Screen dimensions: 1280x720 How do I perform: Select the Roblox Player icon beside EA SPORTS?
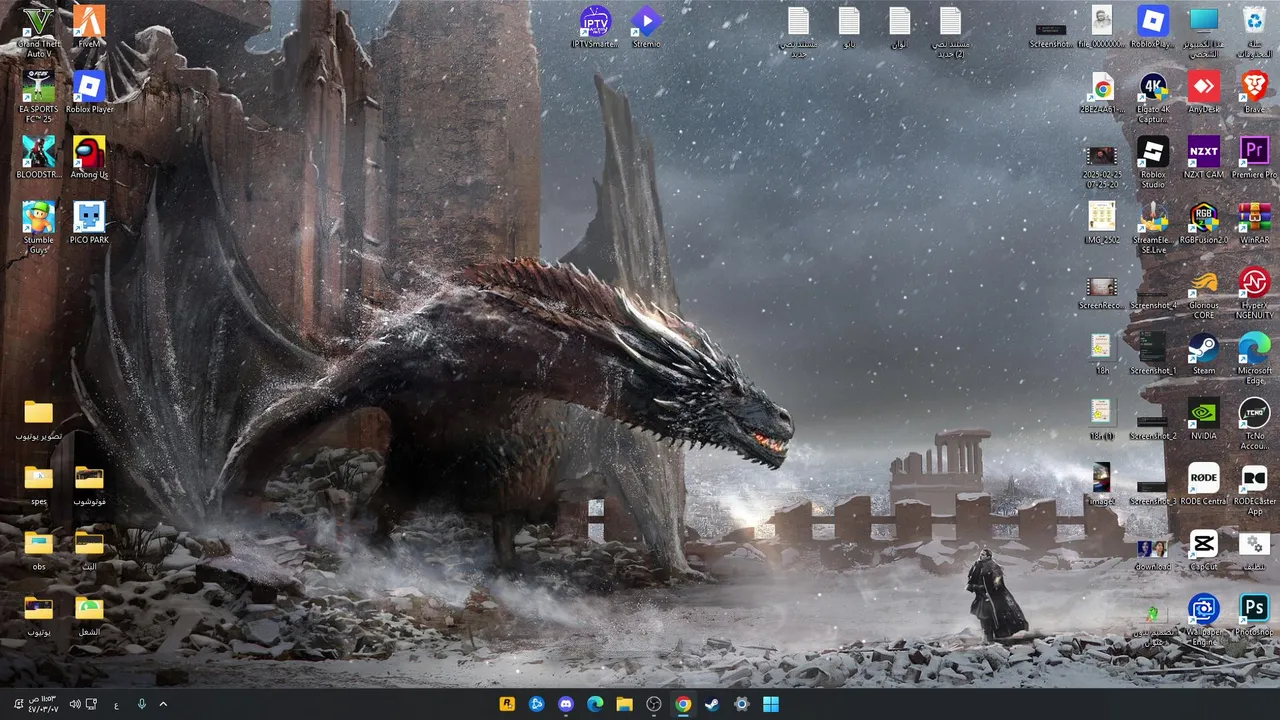click(x=89, y=92)
